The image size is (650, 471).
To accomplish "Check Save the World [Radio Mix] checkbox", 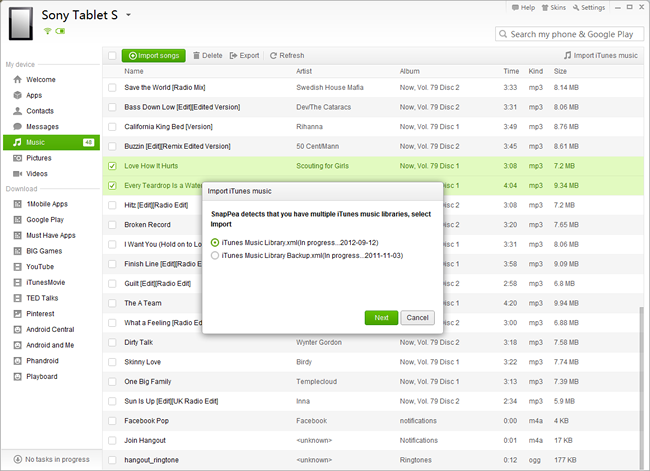I will 112,87.
